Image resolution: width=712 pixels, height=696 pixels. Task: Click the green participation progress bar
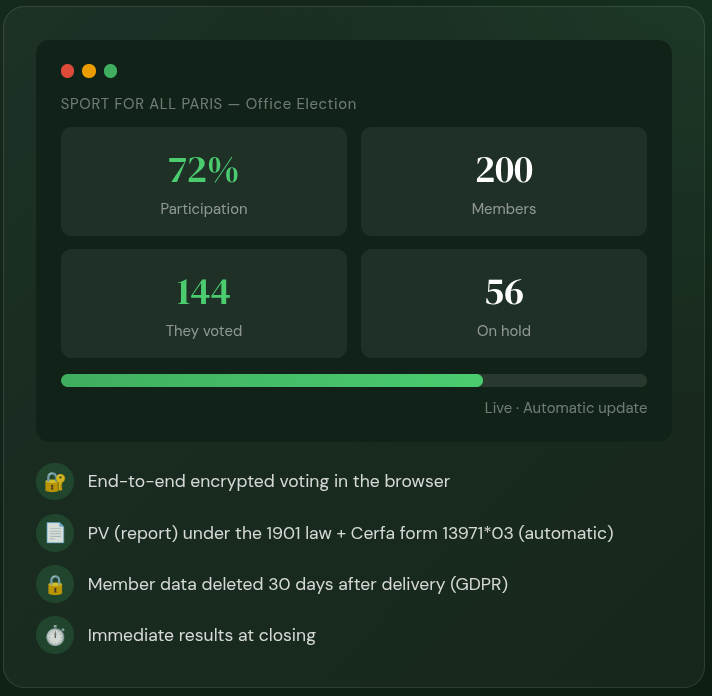pyautogui.click(x=272, y=380)
